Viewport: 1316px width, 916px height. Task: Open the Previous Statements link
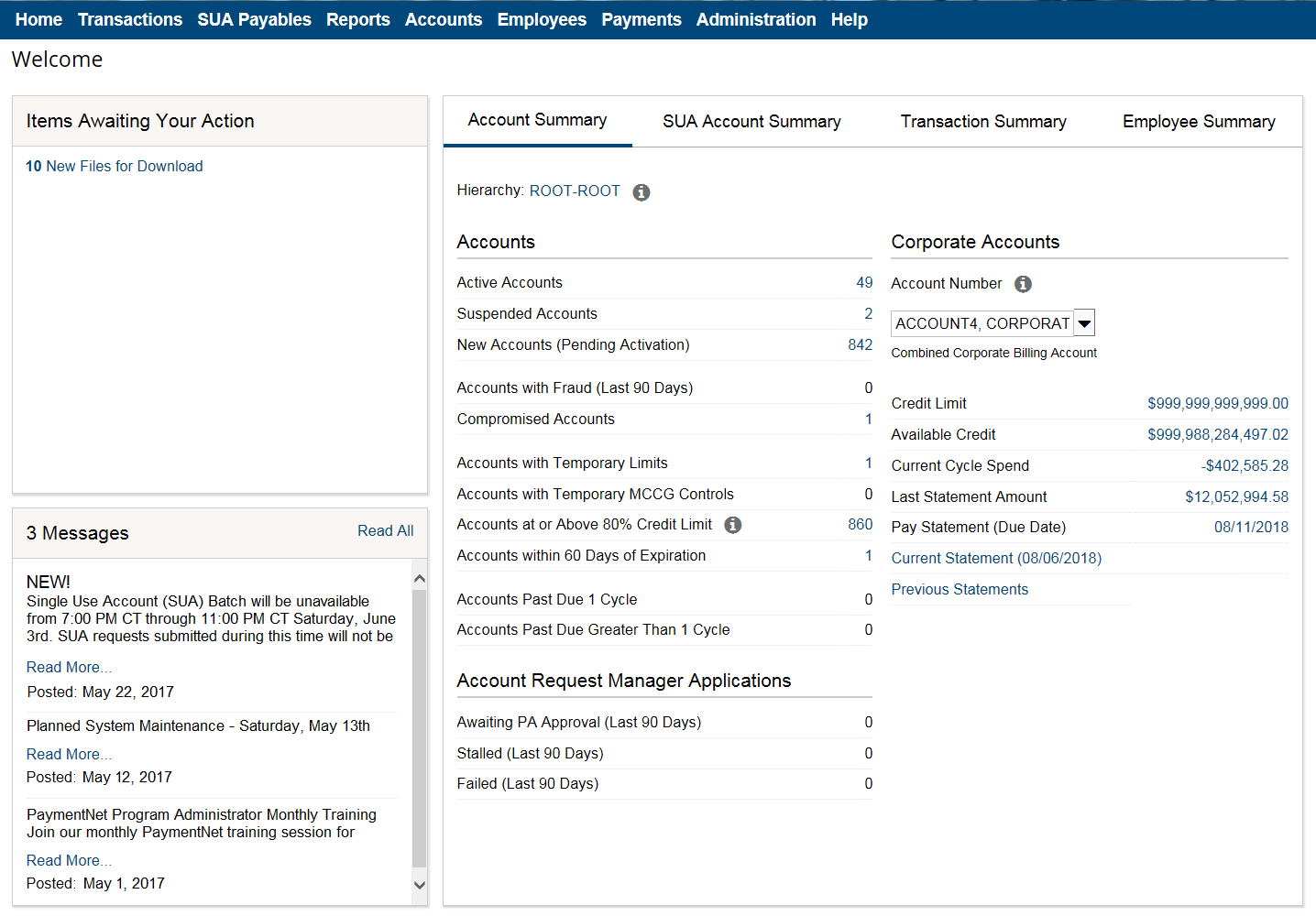pyautogui.click(x=960, y=589)
